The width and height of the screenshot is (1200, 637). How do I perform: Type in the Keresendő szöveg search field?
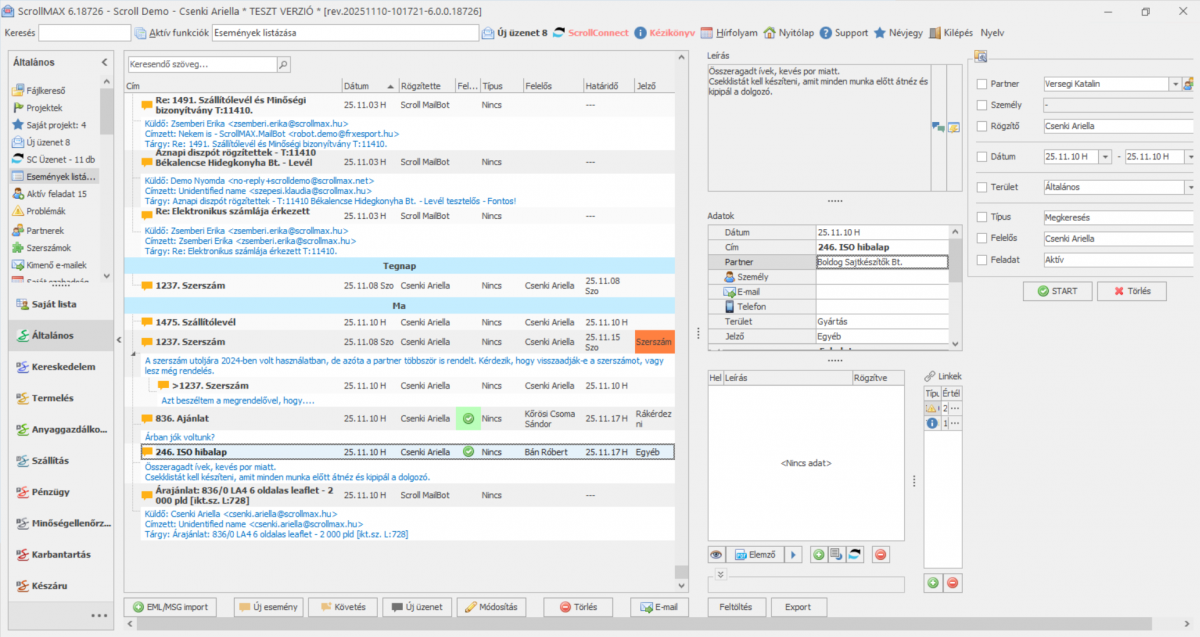point(200,65)
